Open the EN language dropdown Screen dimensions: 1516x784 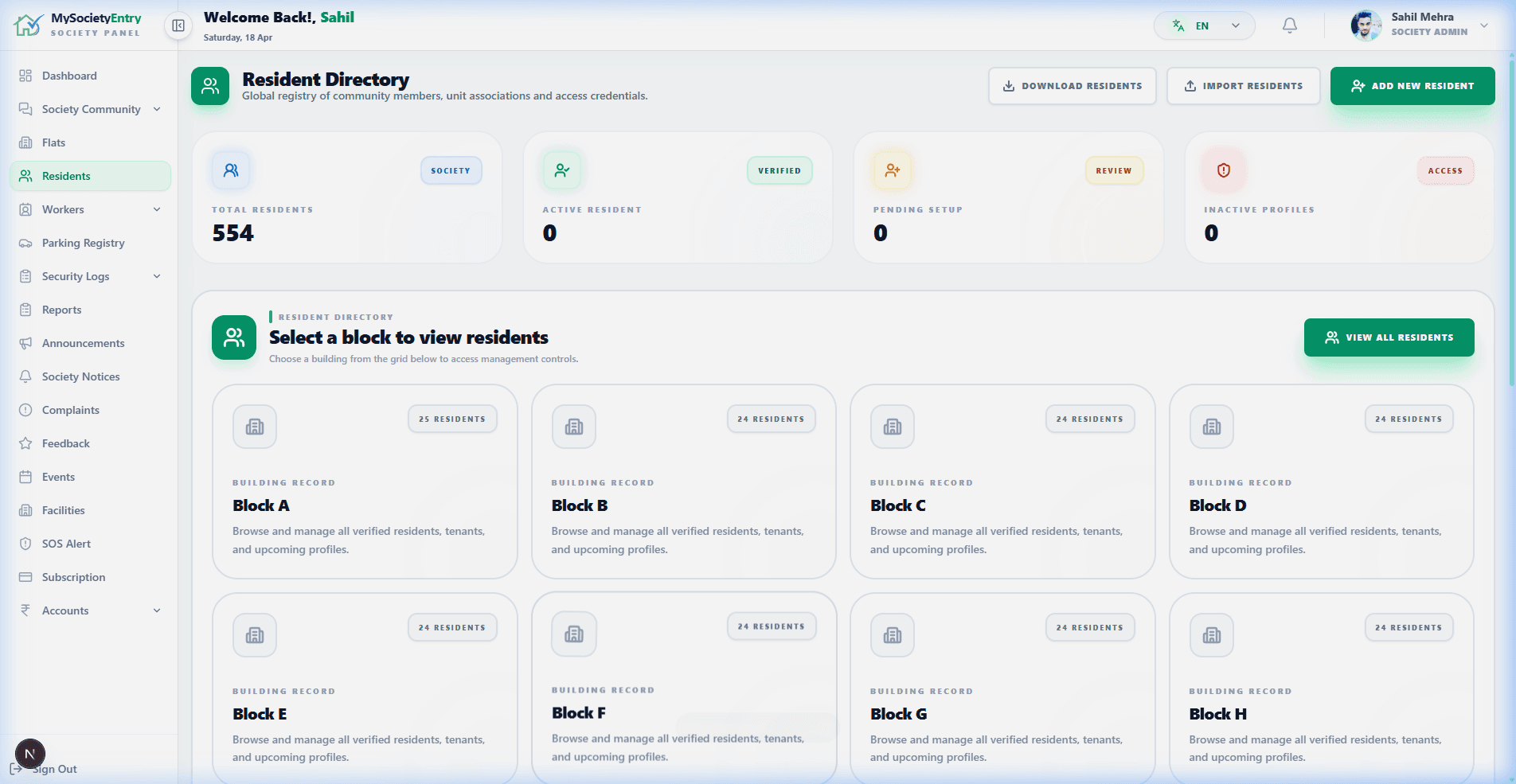coord(1204,25)
